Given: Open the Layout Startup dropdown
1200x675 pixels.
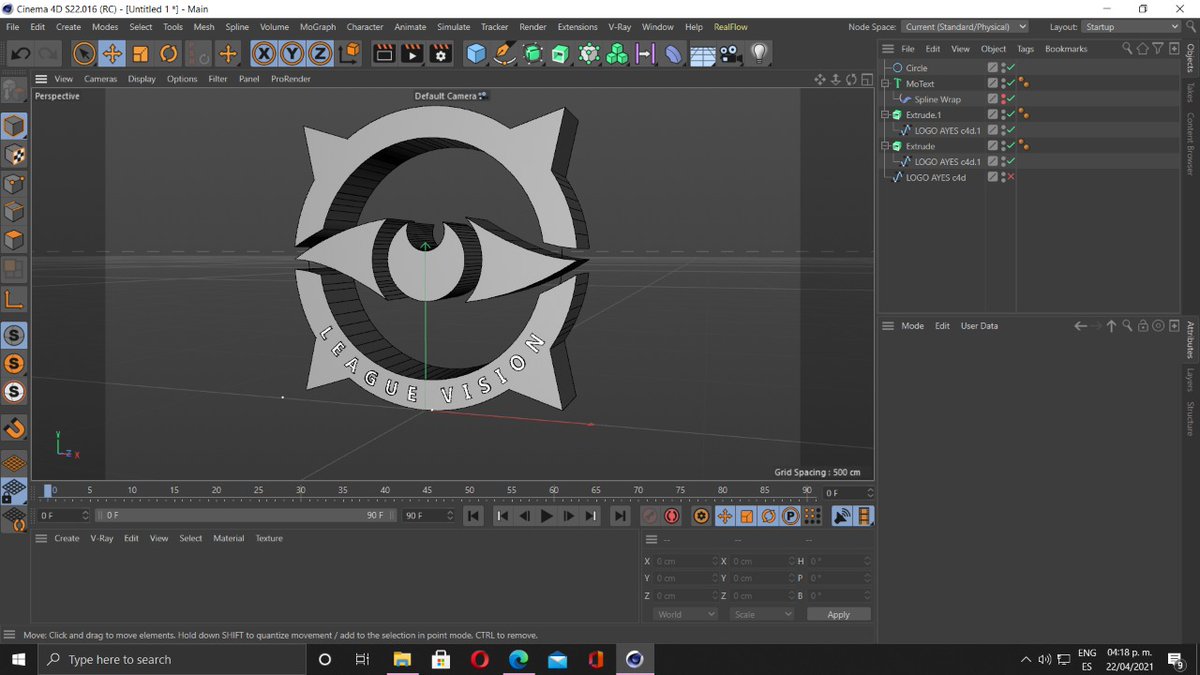Looking at the screenshot, I should [1132, 27].
